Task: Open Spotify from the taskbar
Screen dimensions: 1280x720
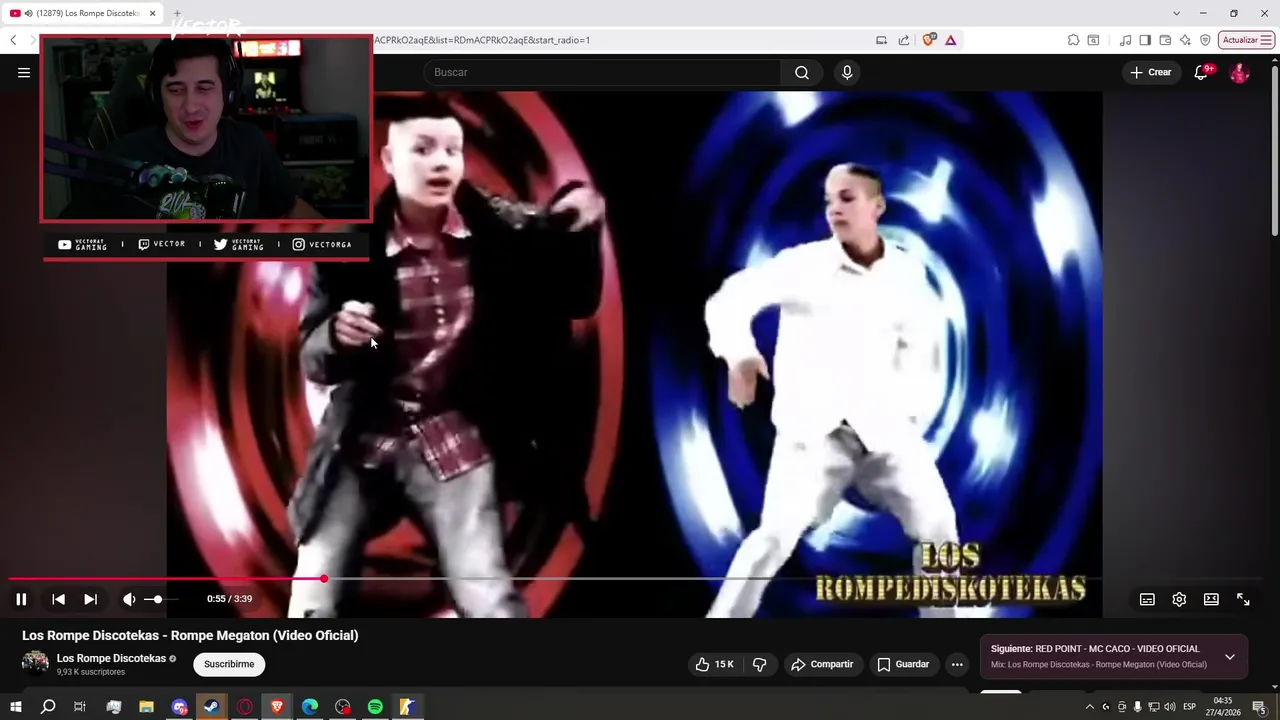Action: click(375, 707)
